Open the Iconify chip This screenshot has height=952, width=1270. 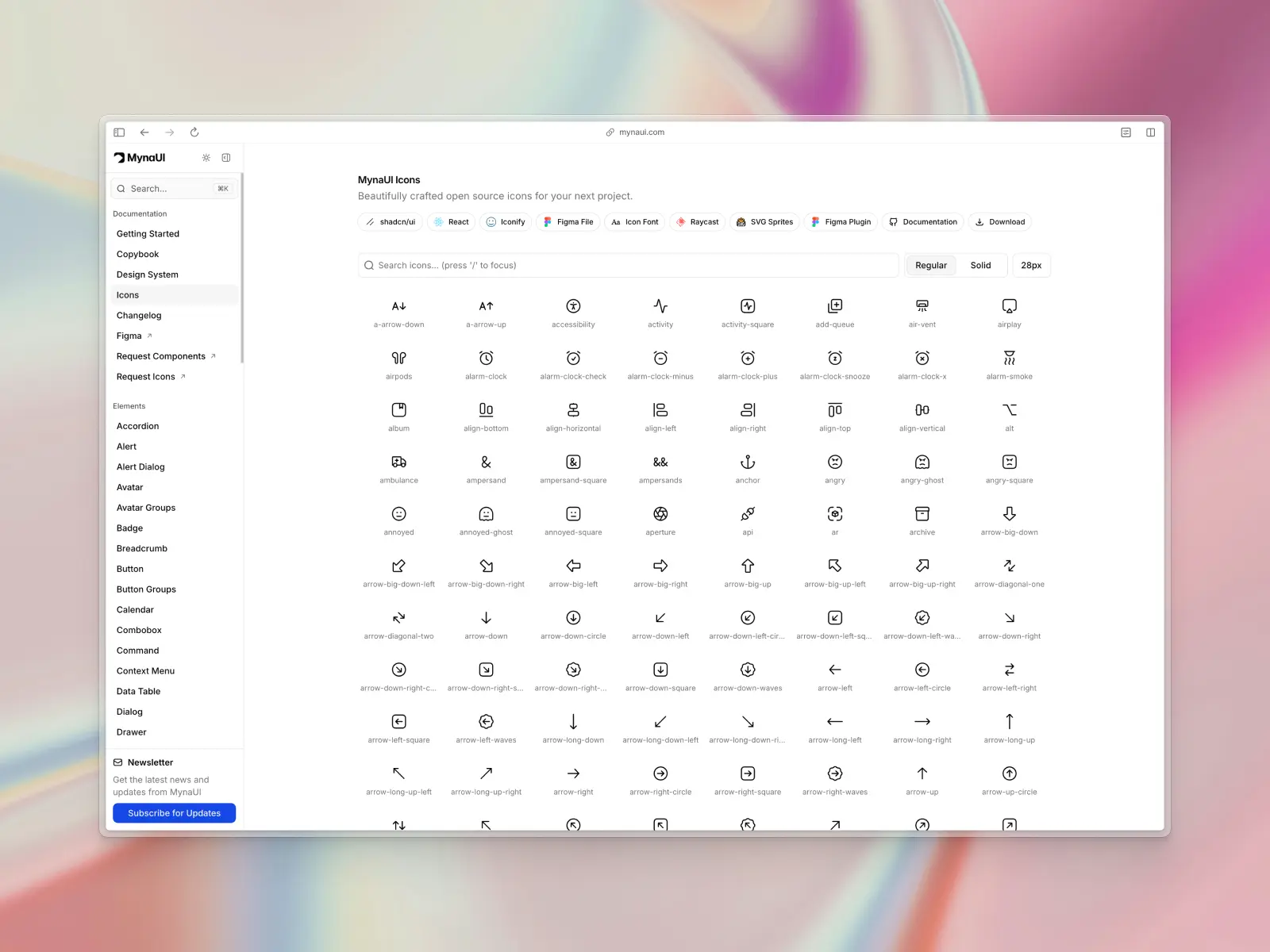coord(506,222)
